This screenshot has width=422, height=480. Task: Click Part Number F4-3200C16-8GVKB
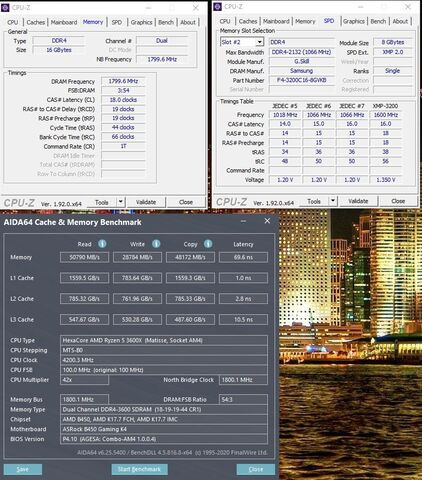coord(302,80)
